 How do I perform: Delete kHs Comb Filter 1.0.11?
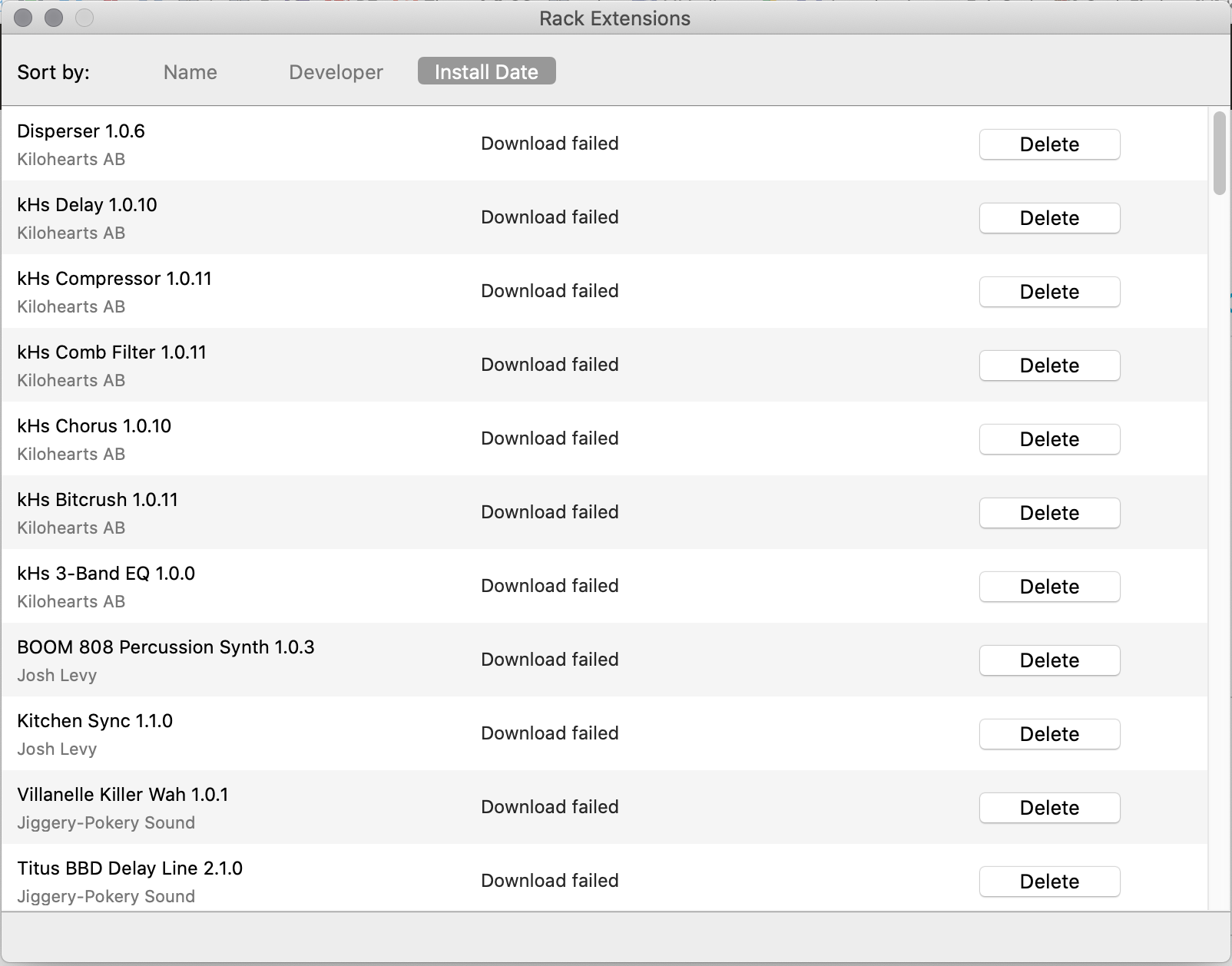point(1049,366)
